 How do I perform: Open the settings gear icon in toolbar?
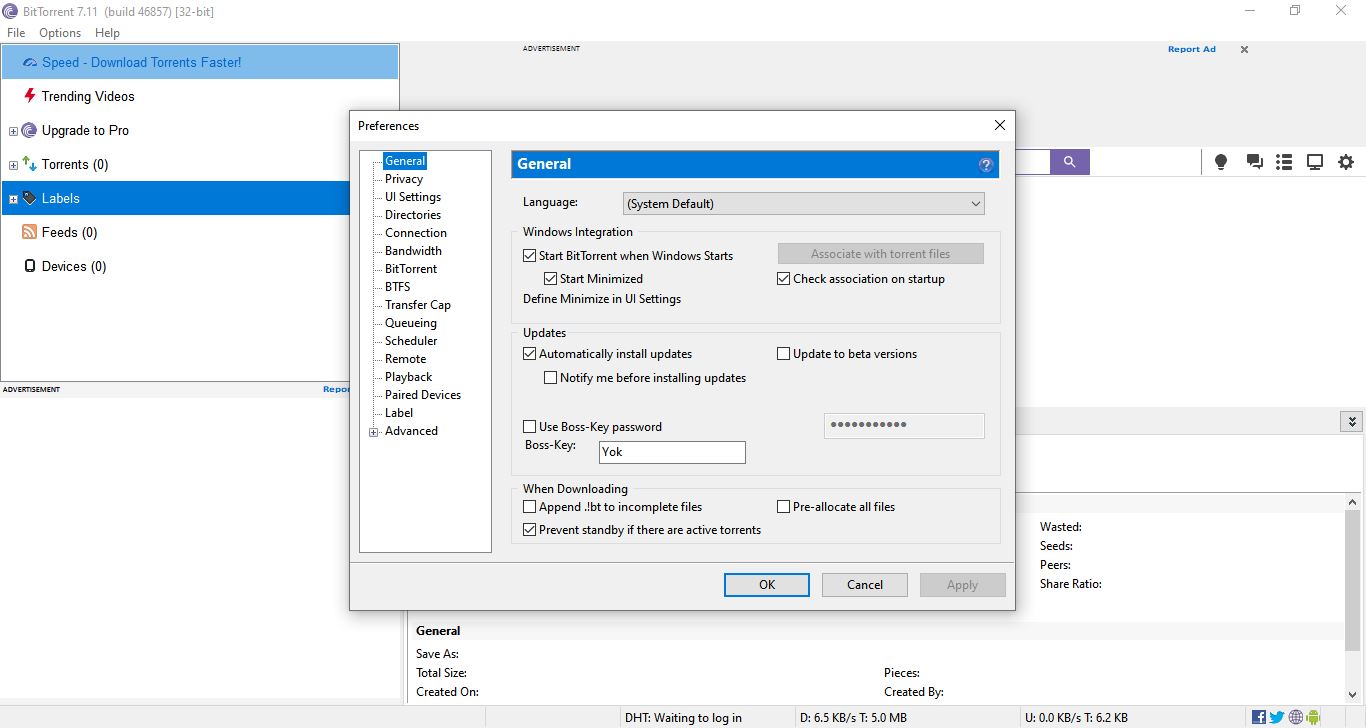(x=1346, y=162)
